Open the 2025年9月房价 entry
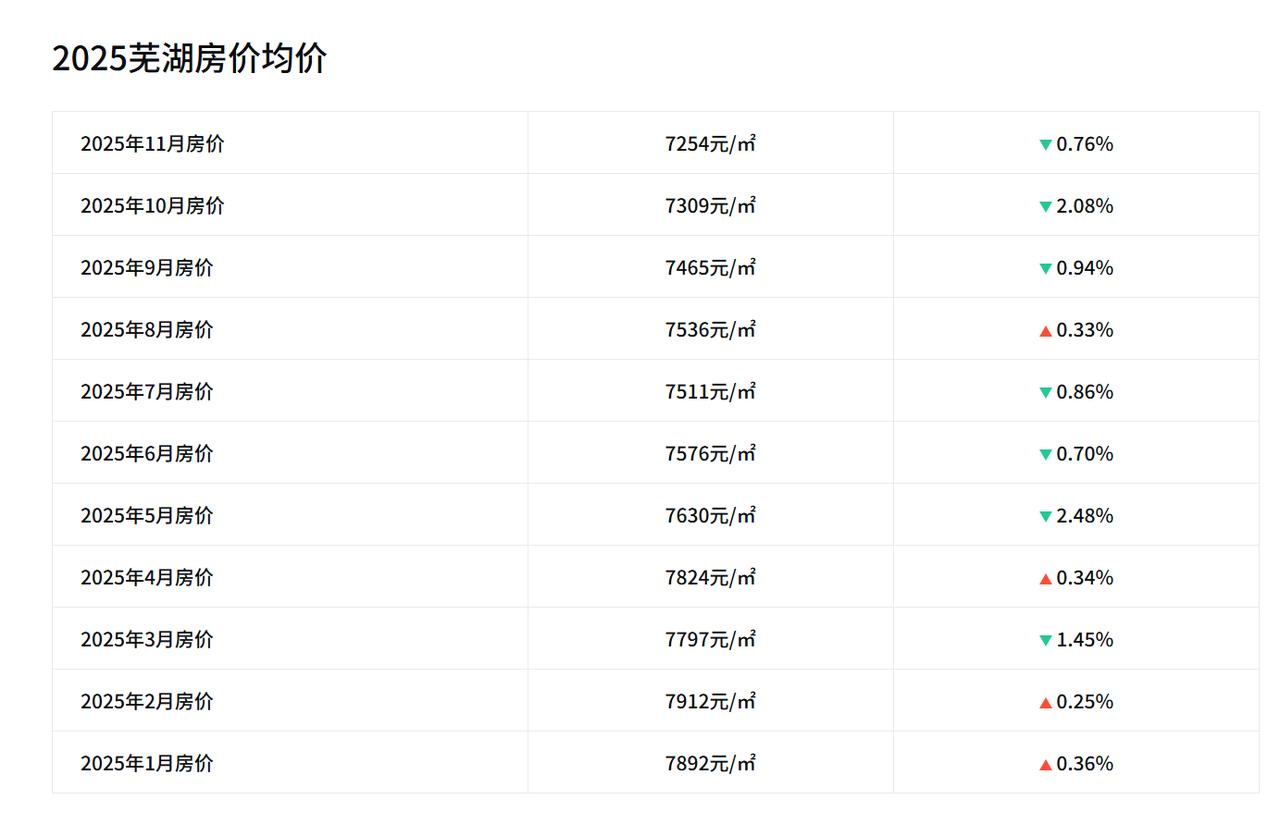Image resolution: width=1280 pixels, height=824 pixels. coord(147,268)
